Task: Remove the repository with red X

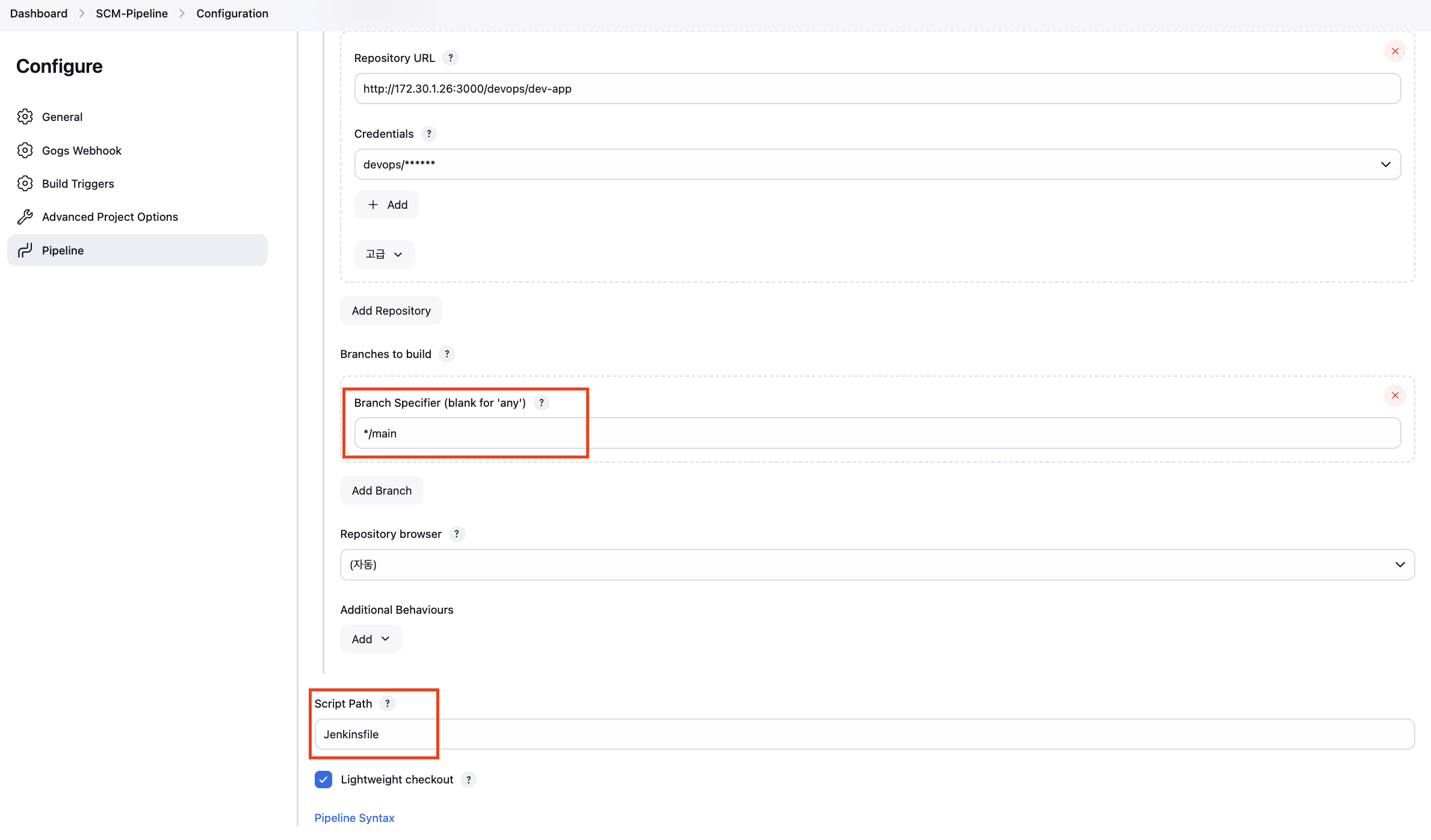Action: pyautogui.click(x=1394, y=51)
